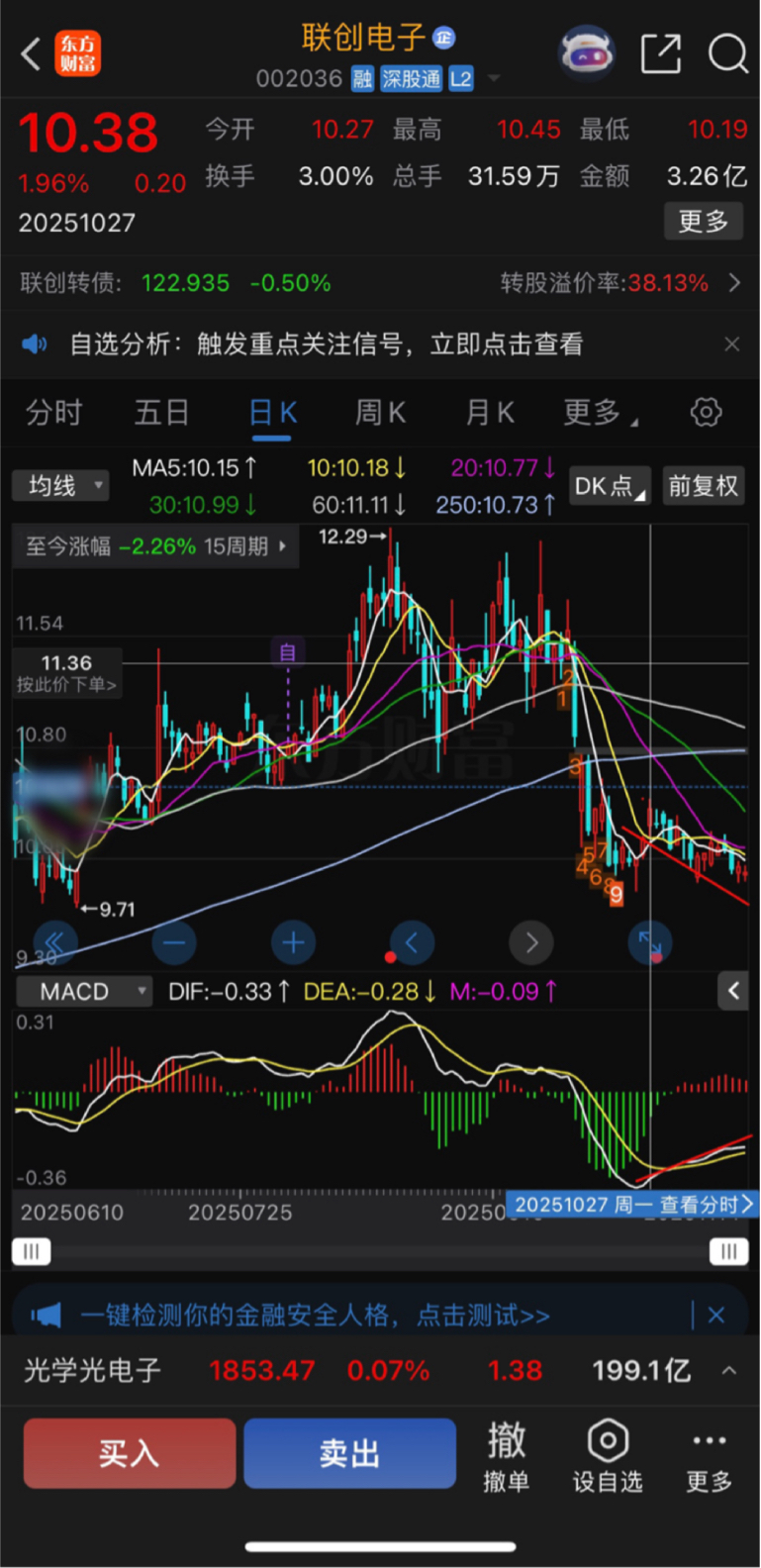Dismiss the 自选分析 banner
The height and width of the screenshot is (1568, 761).
pos(731,344)
